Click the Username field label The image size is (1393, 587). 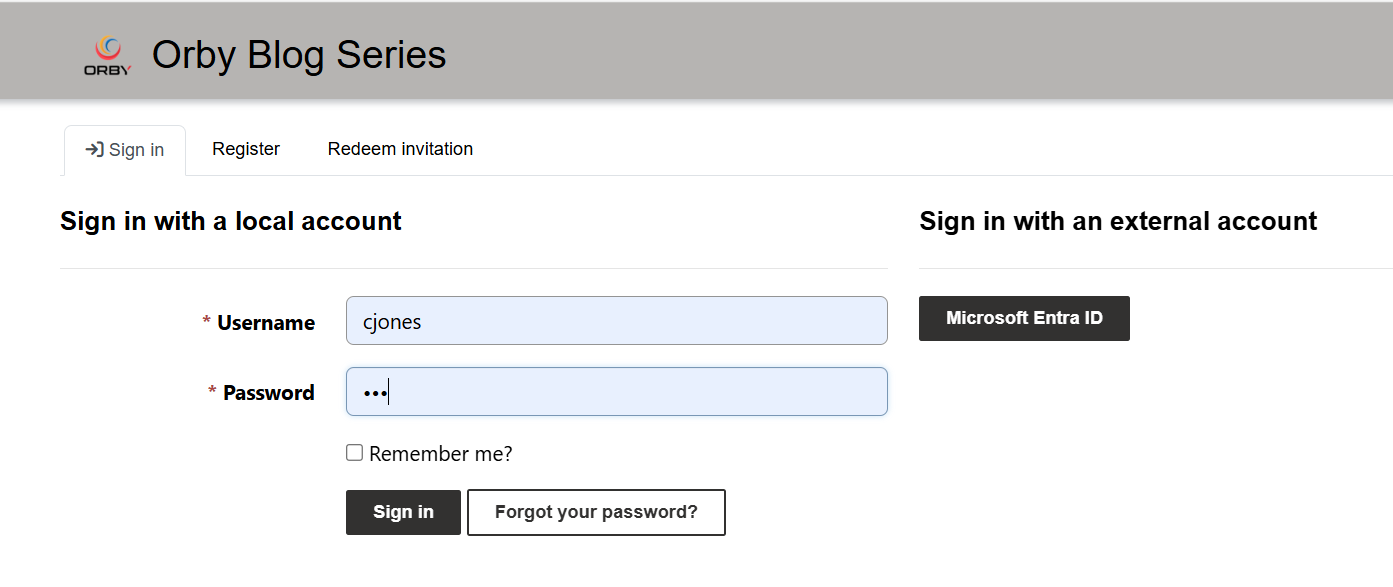(x=266, y=323)
